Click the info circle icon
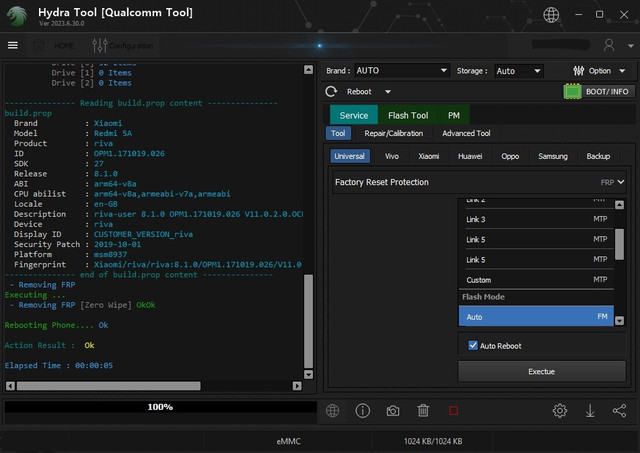Screen dimensions: 640x453 [362, 411]
